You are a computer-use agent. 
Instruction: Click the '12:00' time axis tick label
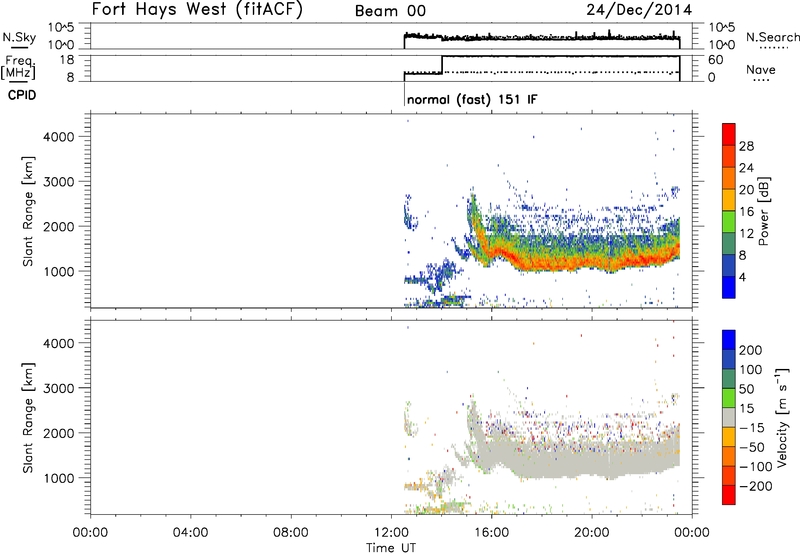coord(391,533)
